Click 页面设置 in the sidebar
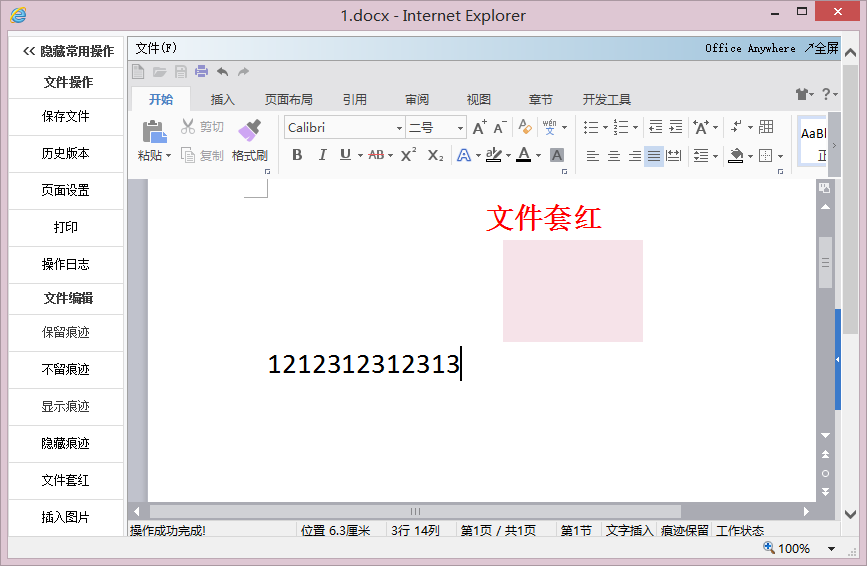This screenshot has height=566, width=867. point(66,191)
